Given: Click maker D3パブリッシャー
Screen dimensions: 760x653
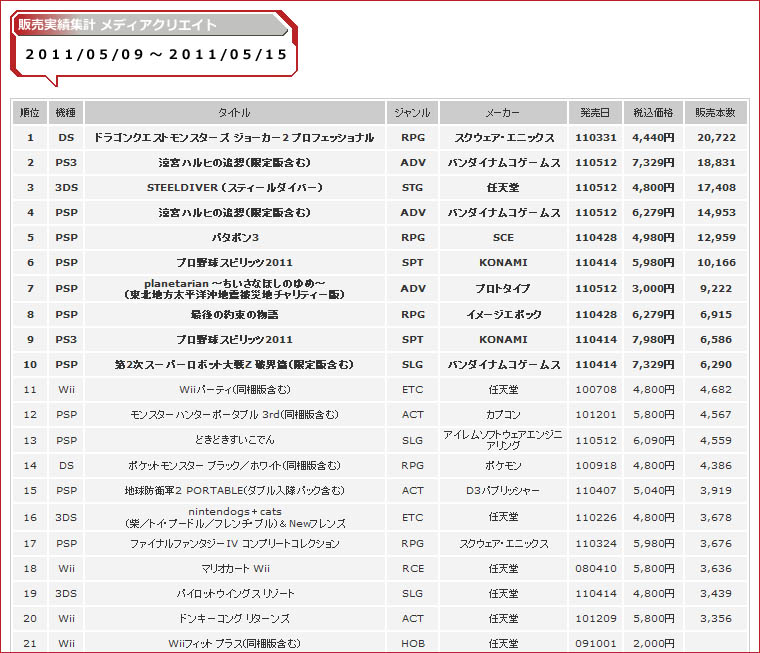Looking at the screenshot, I should pyautogui.click(x=503, y=491).
